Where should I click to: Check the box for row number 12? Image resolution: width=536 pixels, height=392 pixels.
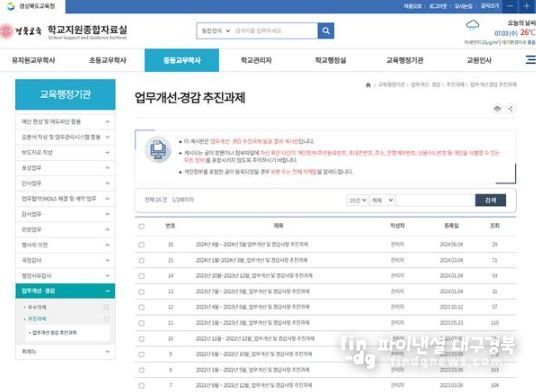[142, 307]
